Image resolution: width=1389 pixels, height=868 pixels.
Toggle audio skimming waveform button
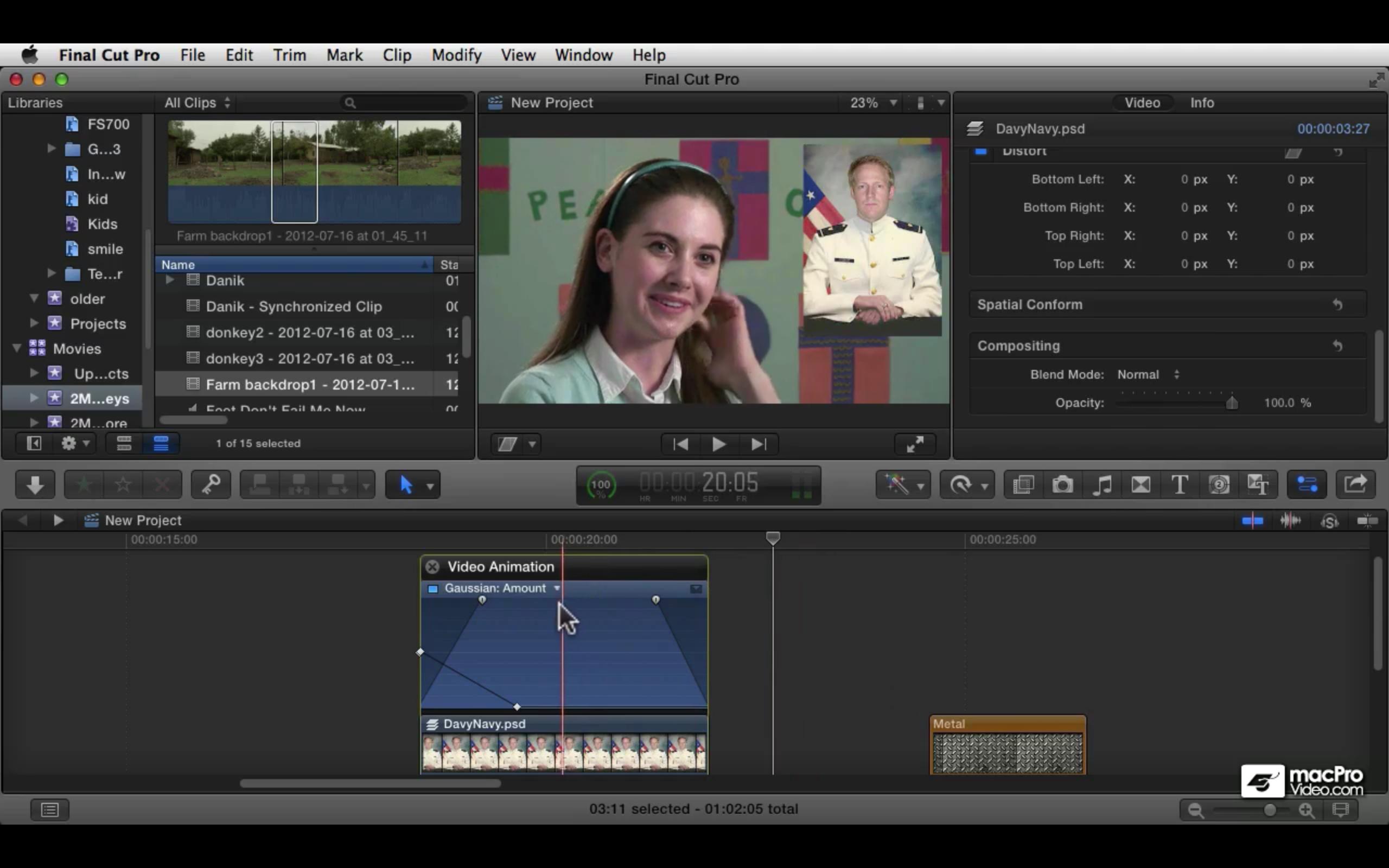(x=1290, y=521)
